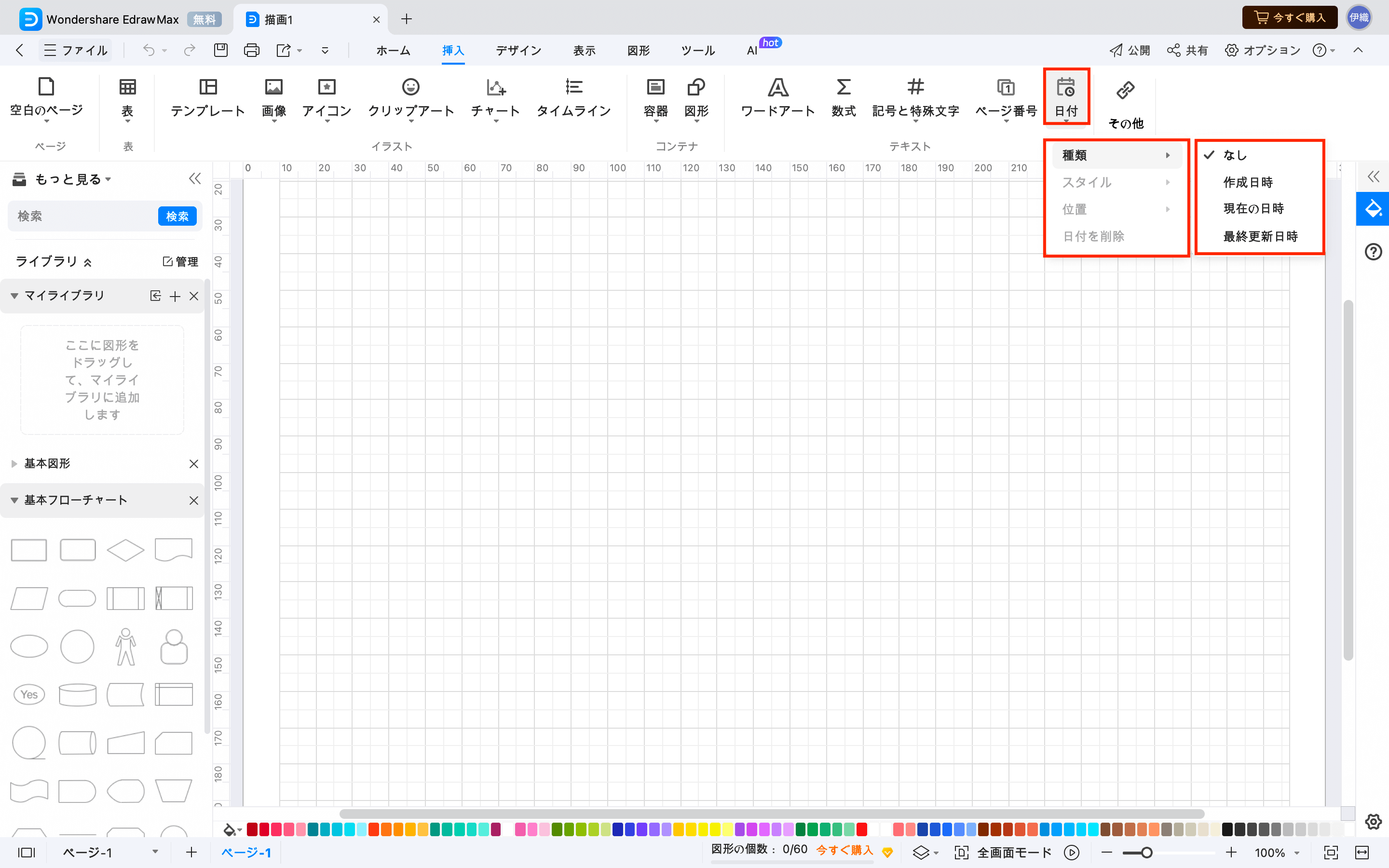1389x868 pixels.
Task: Start presentation with the play icon
Action: [1072, 853]
